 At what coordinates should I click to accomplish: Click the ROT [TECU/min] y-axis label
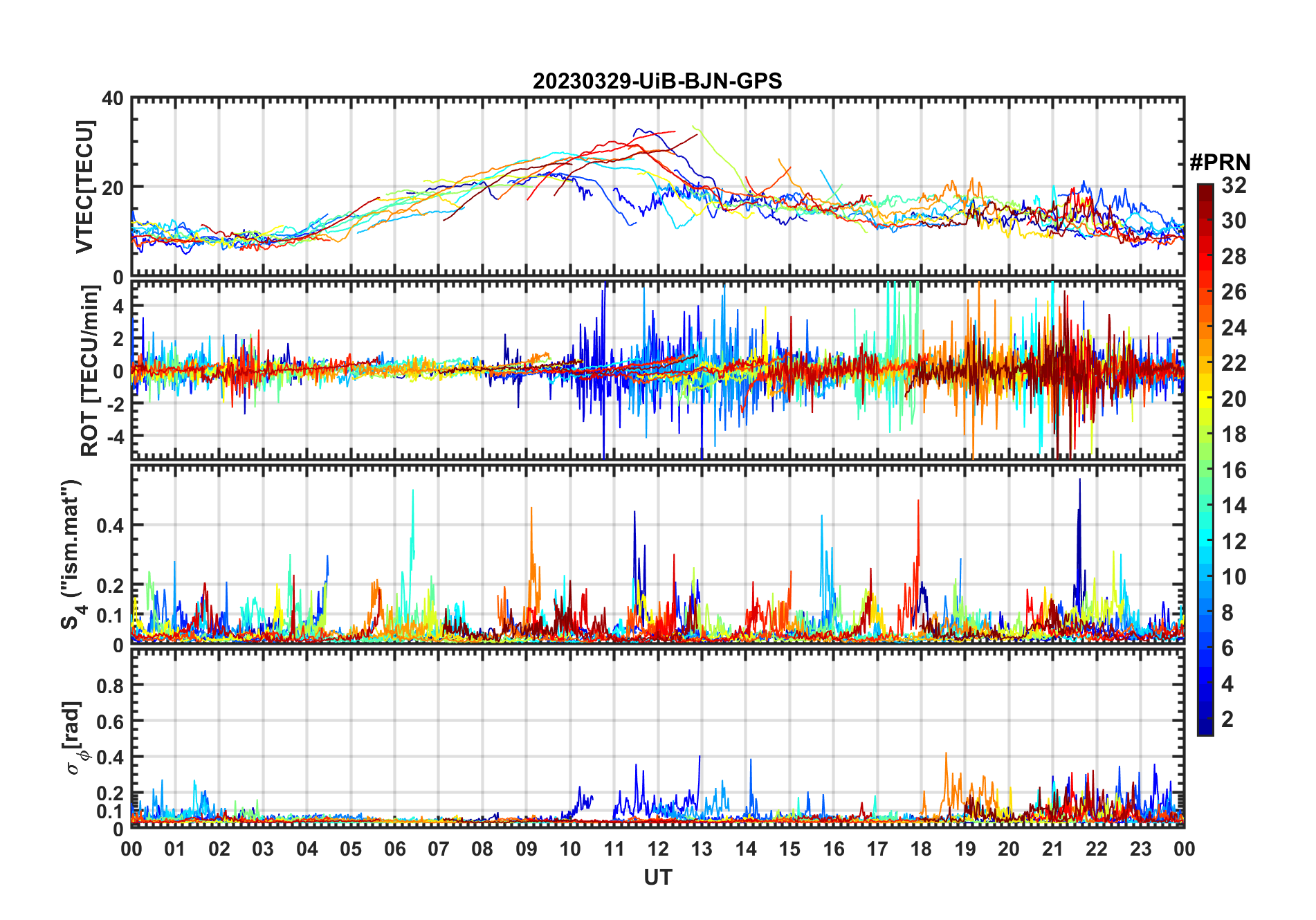[89, 371]
